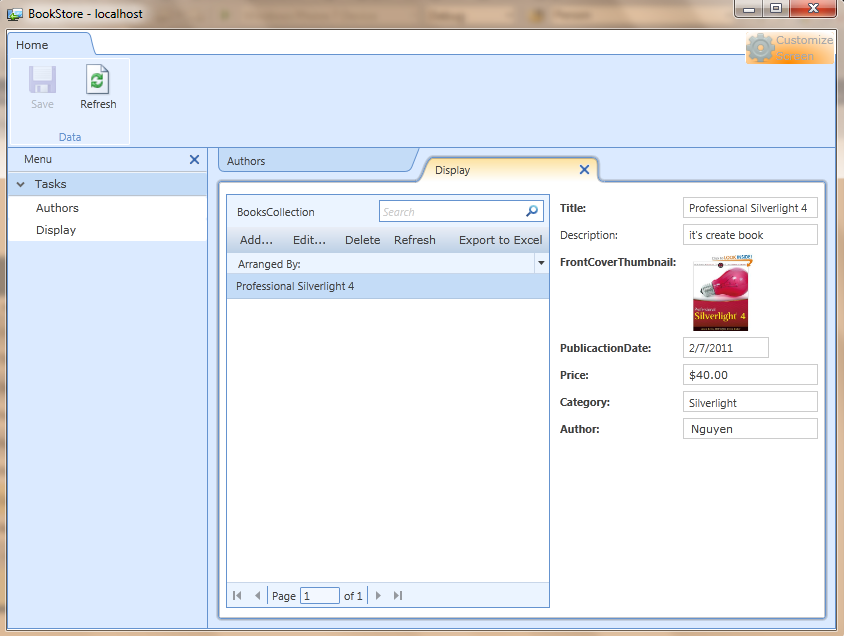Collapse the Tasks group chevron

[x=20, y=184]
